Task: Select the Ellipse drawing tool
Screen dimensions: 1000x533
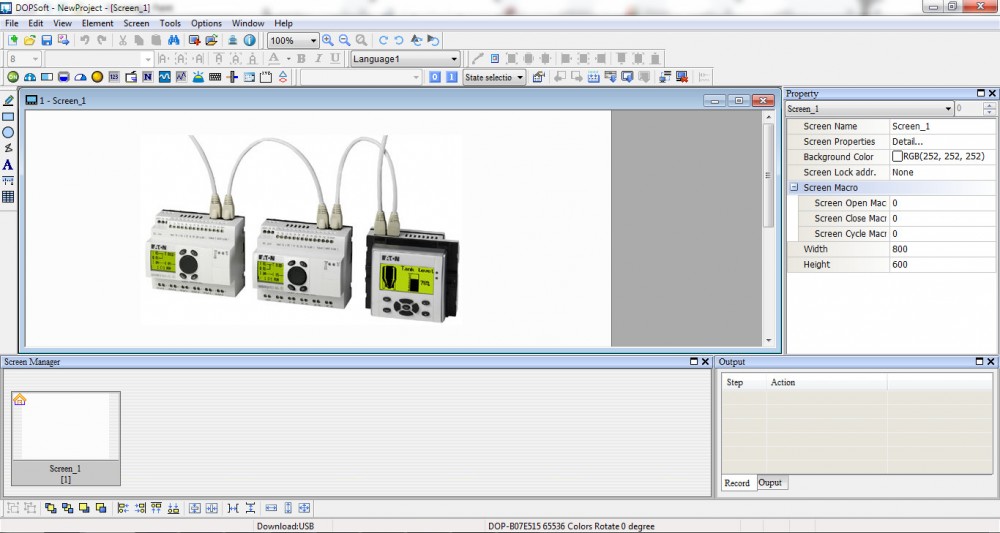Action: coord(8,132)
